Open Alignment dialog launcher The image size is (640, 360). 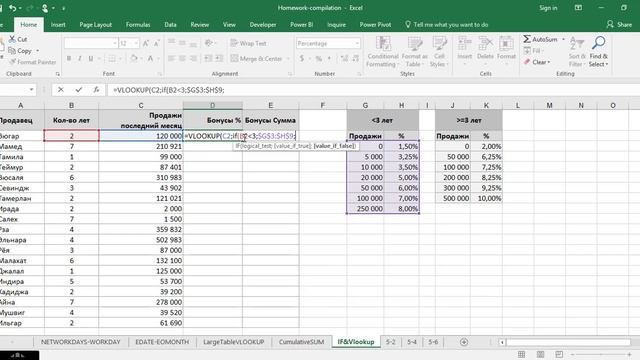tap(290, 74)
